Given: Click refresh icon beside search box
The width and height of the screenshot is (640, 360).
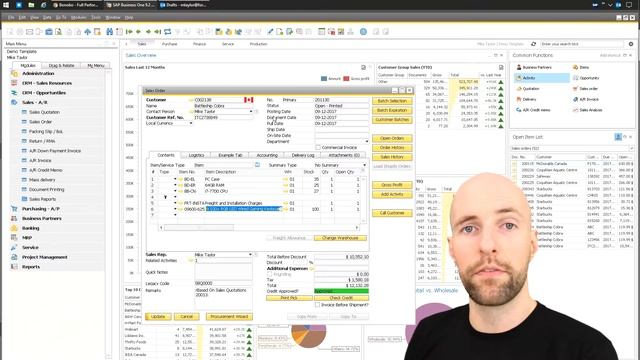Looking at the screenshot, I should tap(533, 44).
